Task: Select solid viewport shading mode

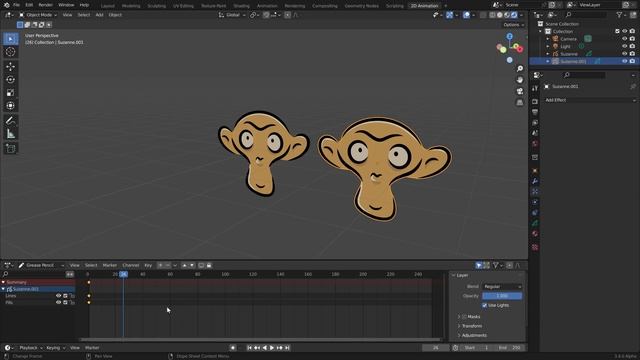Action: 500,15
